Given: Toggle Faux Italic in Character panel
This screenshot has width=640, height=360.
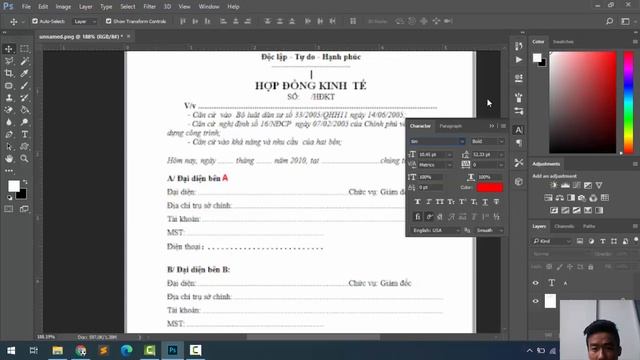Looking at the screenshot, I should click(429, 202).
